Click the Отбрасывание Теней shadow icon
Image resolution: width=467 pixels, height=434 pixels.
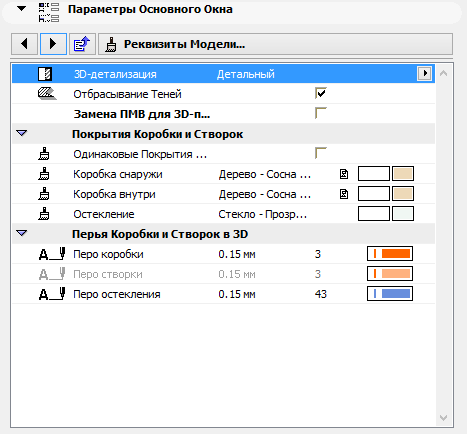point(47,94)
